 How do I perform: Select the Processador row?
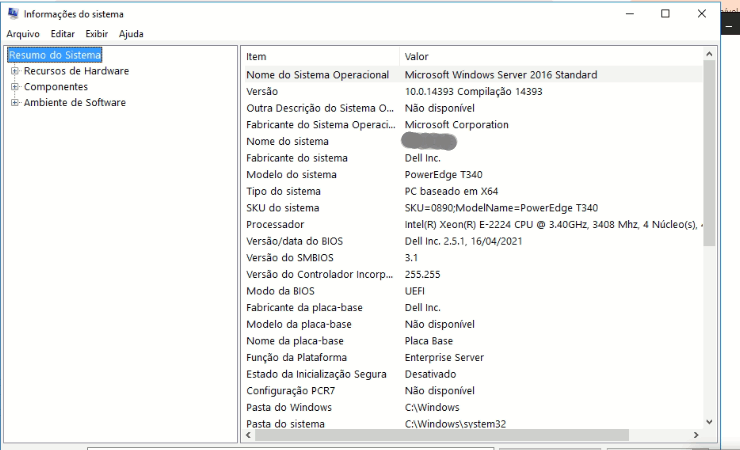pyautogui.click(x=472, y=225)
